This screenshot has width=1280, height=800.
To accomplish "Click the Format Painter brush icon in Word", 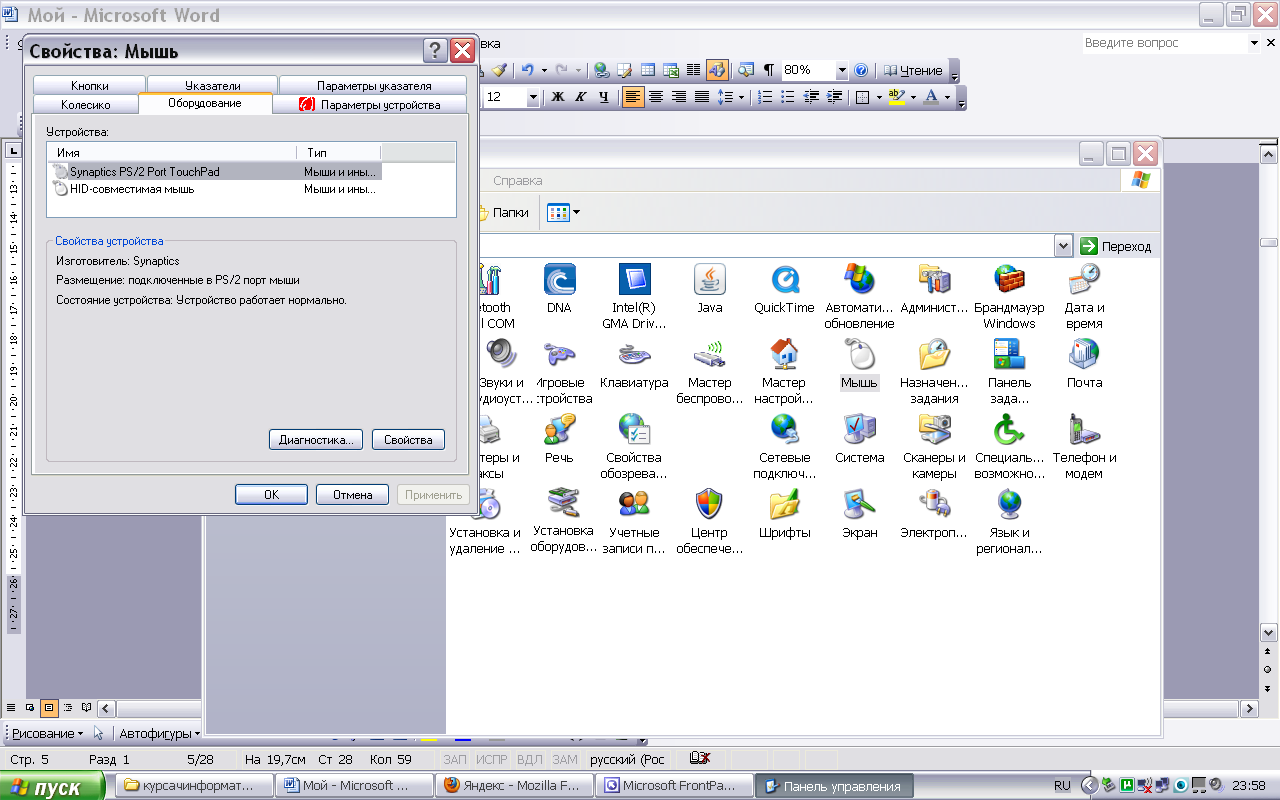I will click(500, 70).
